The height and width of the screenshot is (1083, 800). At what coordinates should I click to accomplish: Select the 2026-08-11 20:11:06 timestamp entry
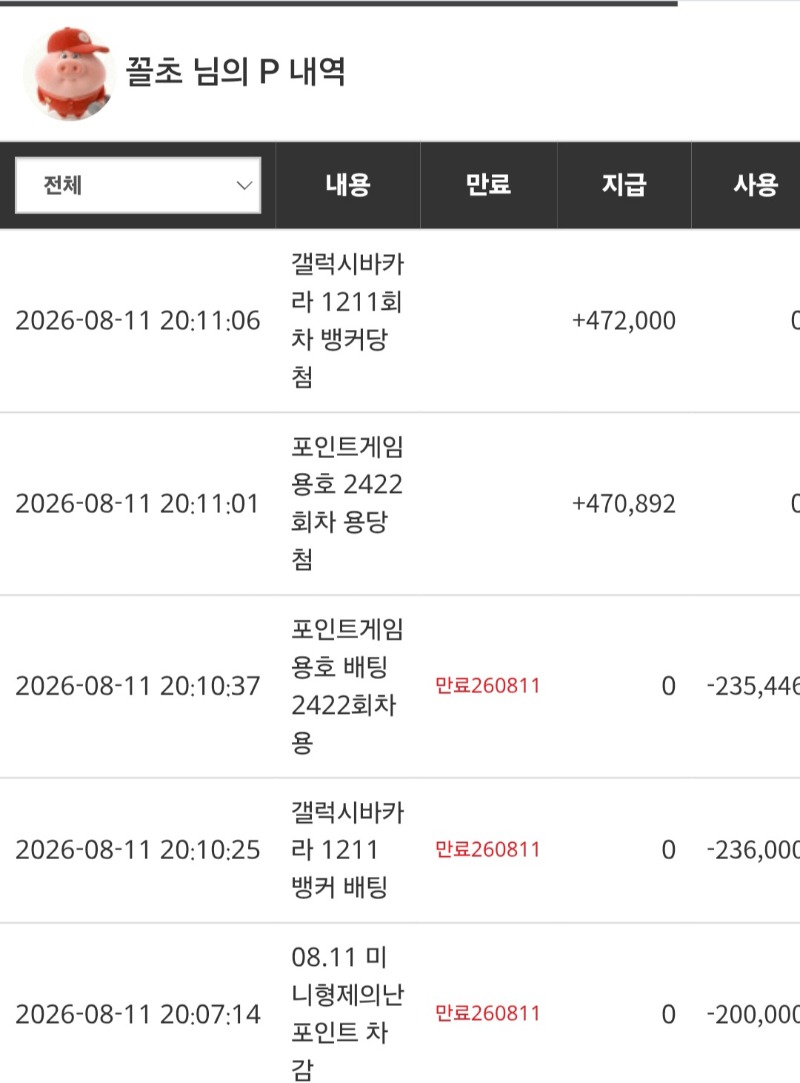point(137,321)
